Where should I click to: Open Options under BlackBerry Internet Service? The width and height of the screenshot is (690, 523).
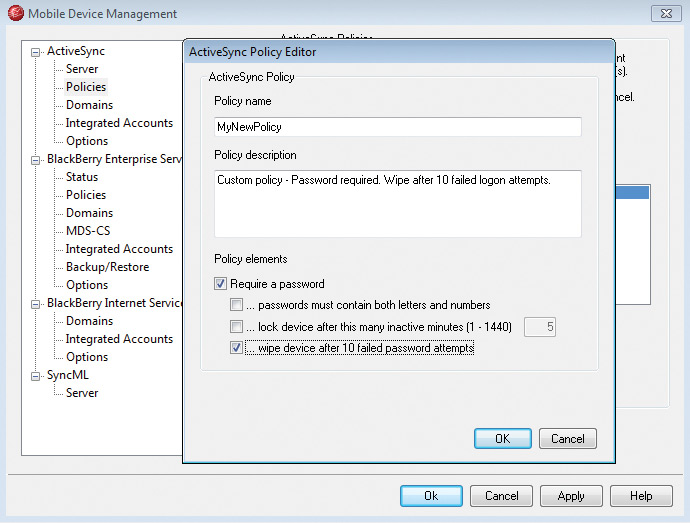(87, 357)
